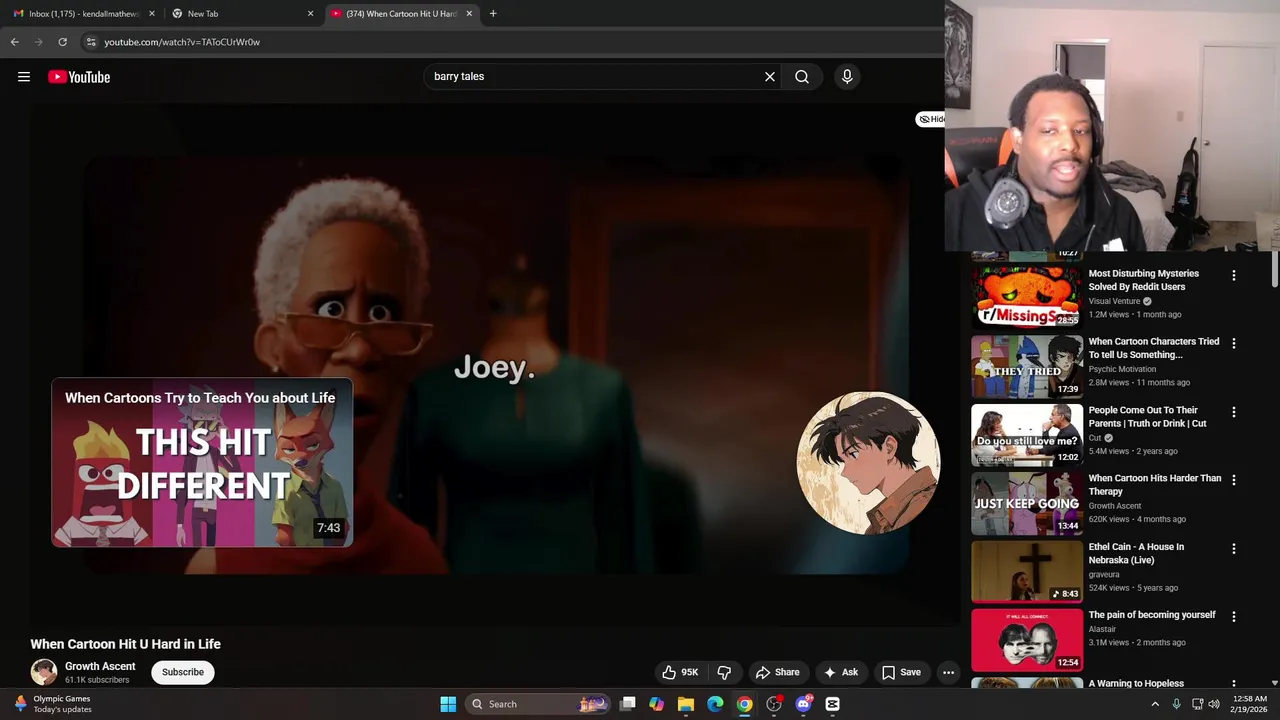1280x720 pixels.
Task: Share the video
Action: (777, 672)
